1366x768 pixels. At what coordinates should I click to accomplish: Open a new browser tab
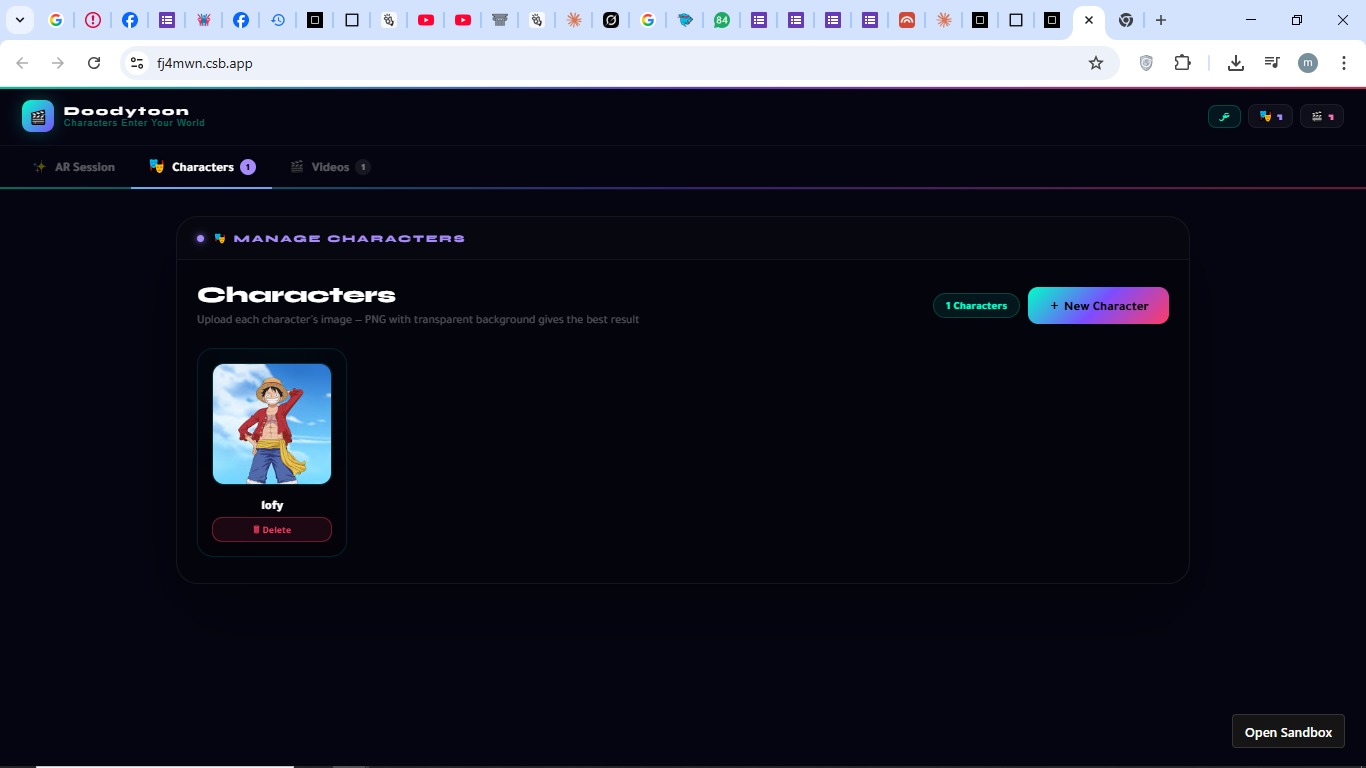[1161, 20]
